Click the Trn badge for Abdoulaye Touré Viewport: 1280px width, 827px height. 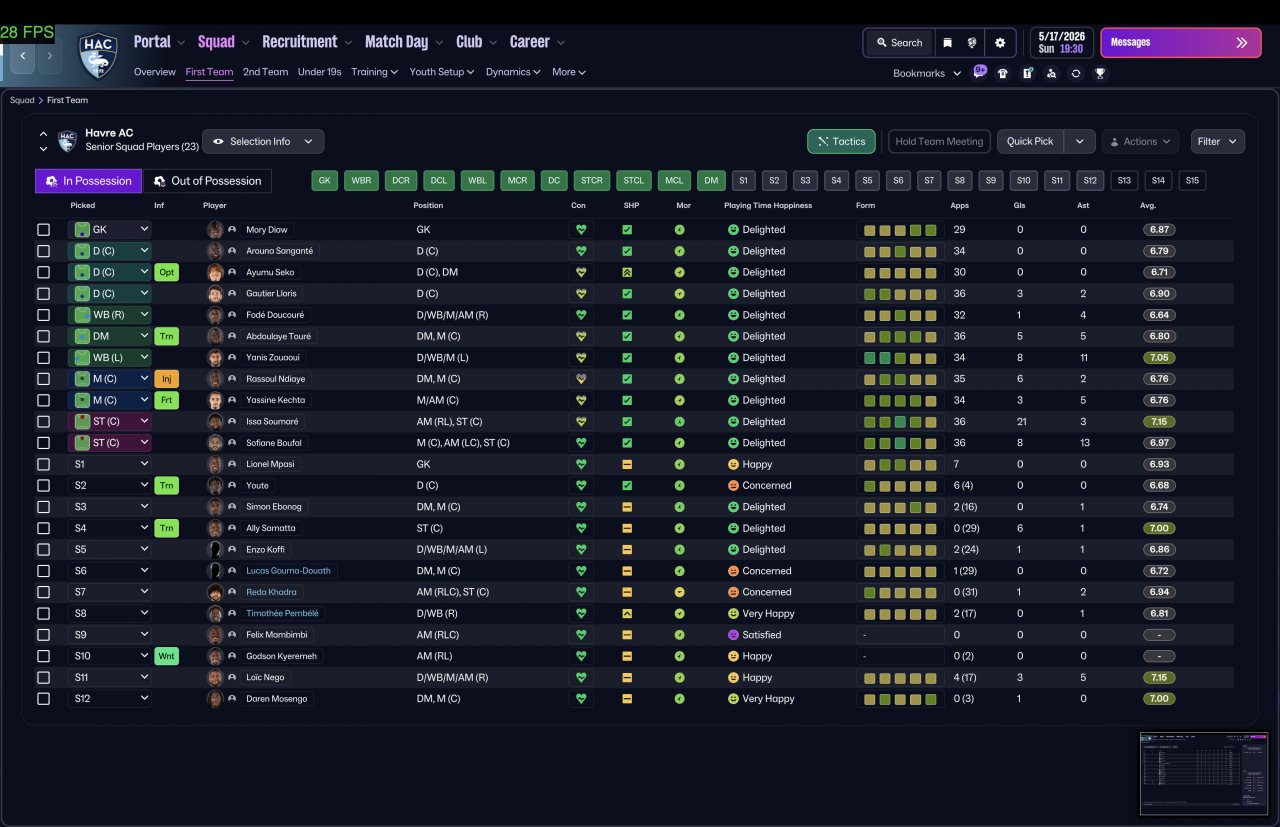166,336
